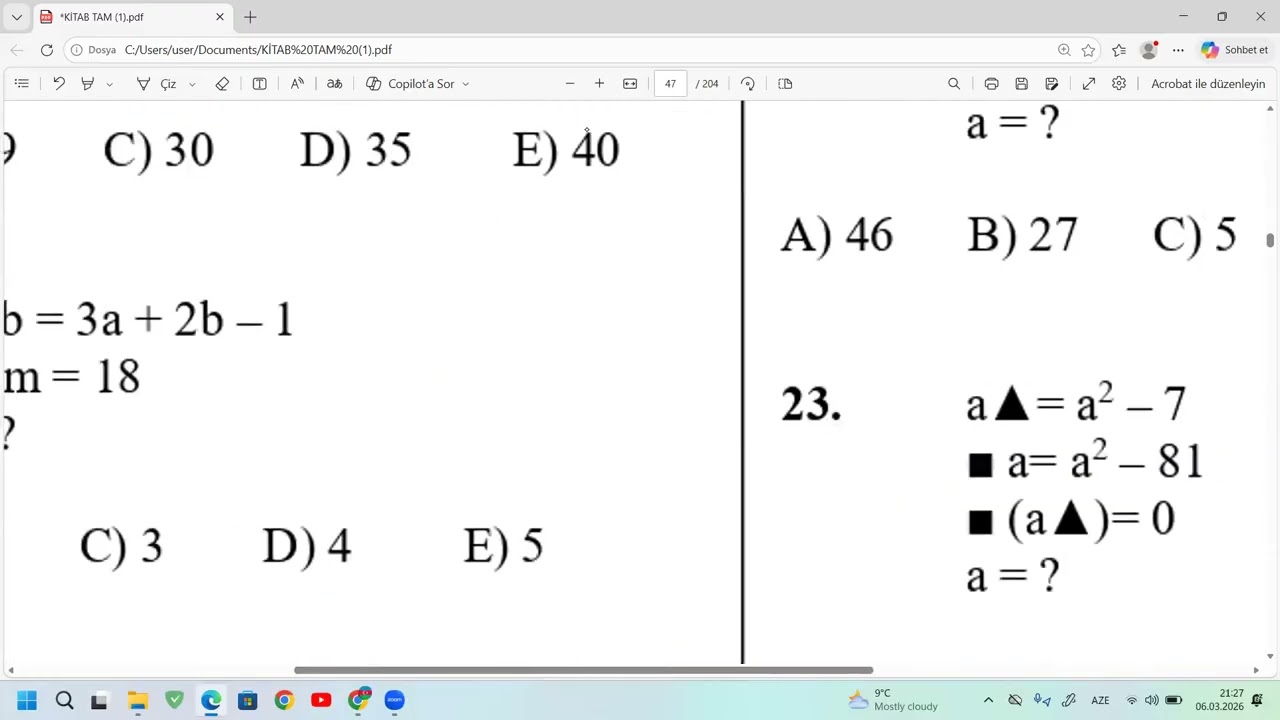Open the Sohbet et Copilot button
The image size is (1280, 720).
[x=1234, y=50]
